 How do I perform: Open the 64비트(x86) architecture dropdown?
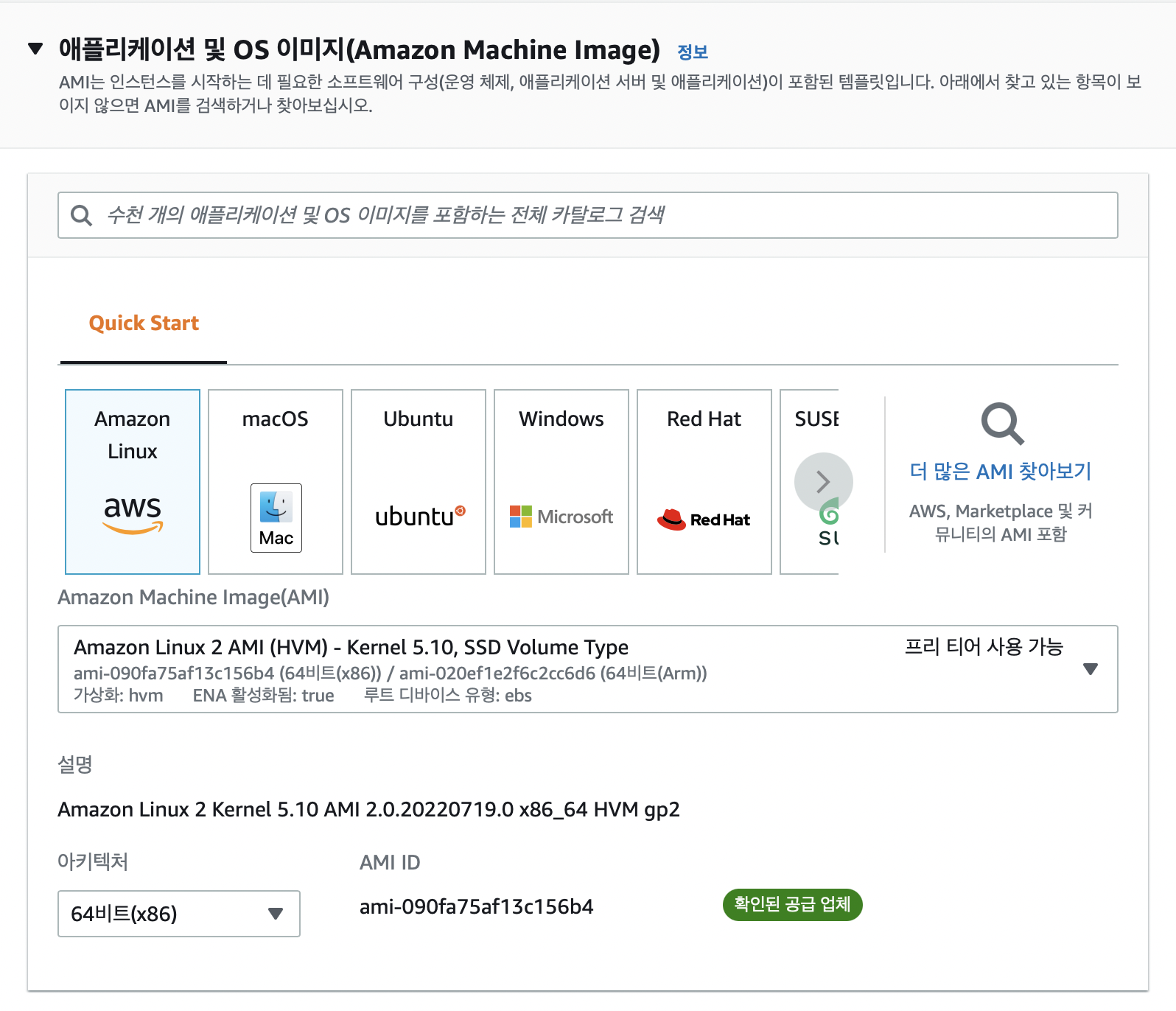(179, 914)
